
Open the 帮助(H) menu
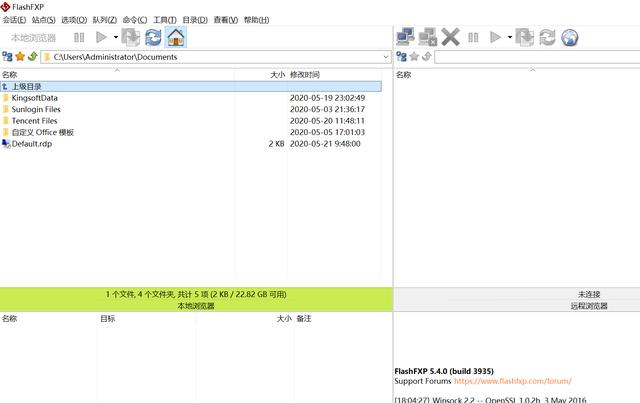pyautogui.click(x=256, y=20)
